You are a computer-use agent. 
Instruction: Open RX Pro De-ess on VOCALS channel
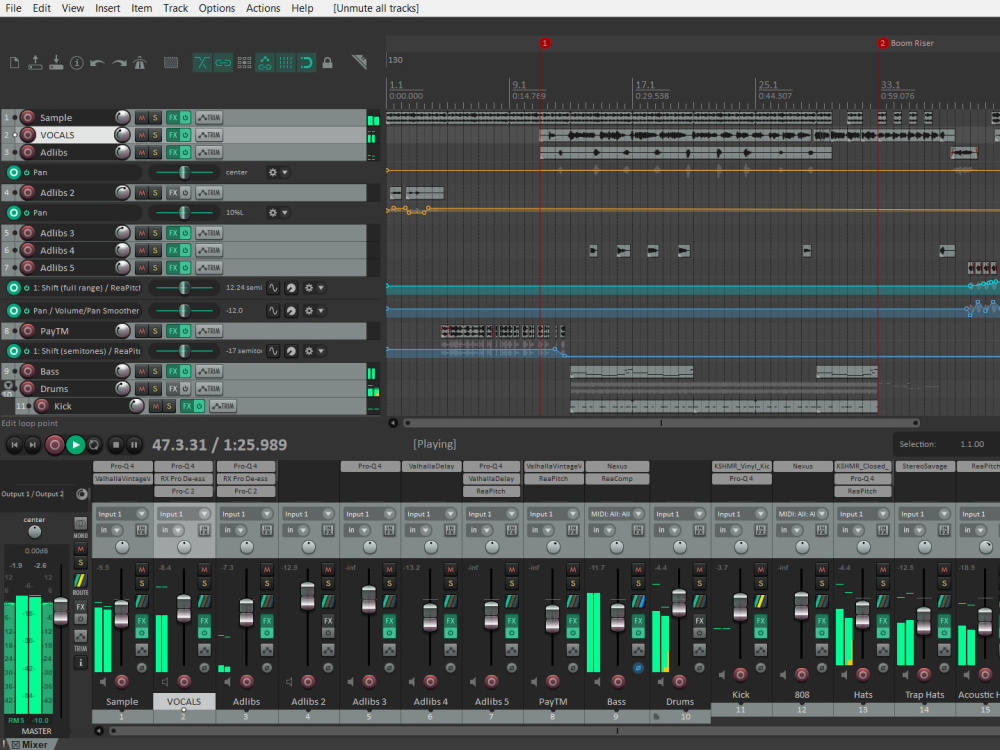coord(183,478)
